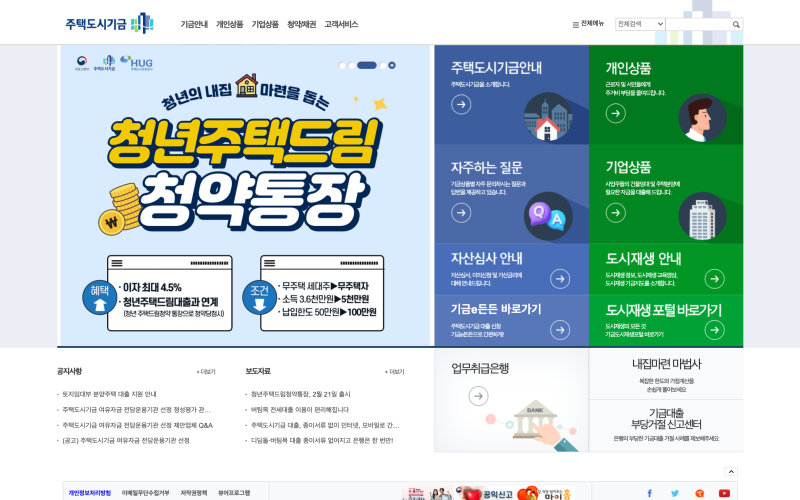Click arrow icon under 개인상품 tile

click(615, 113)
